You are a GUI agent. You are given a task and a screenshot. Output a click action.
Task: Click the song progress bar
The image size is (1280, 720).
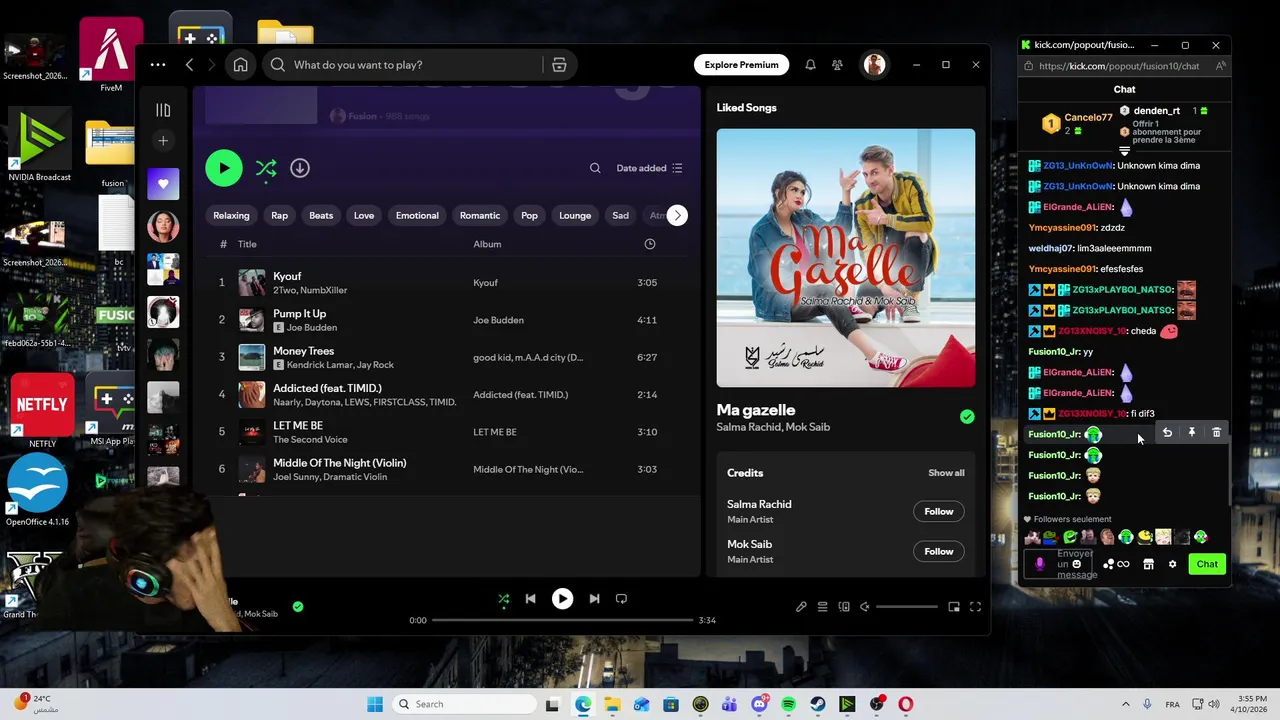click(563, 620)
